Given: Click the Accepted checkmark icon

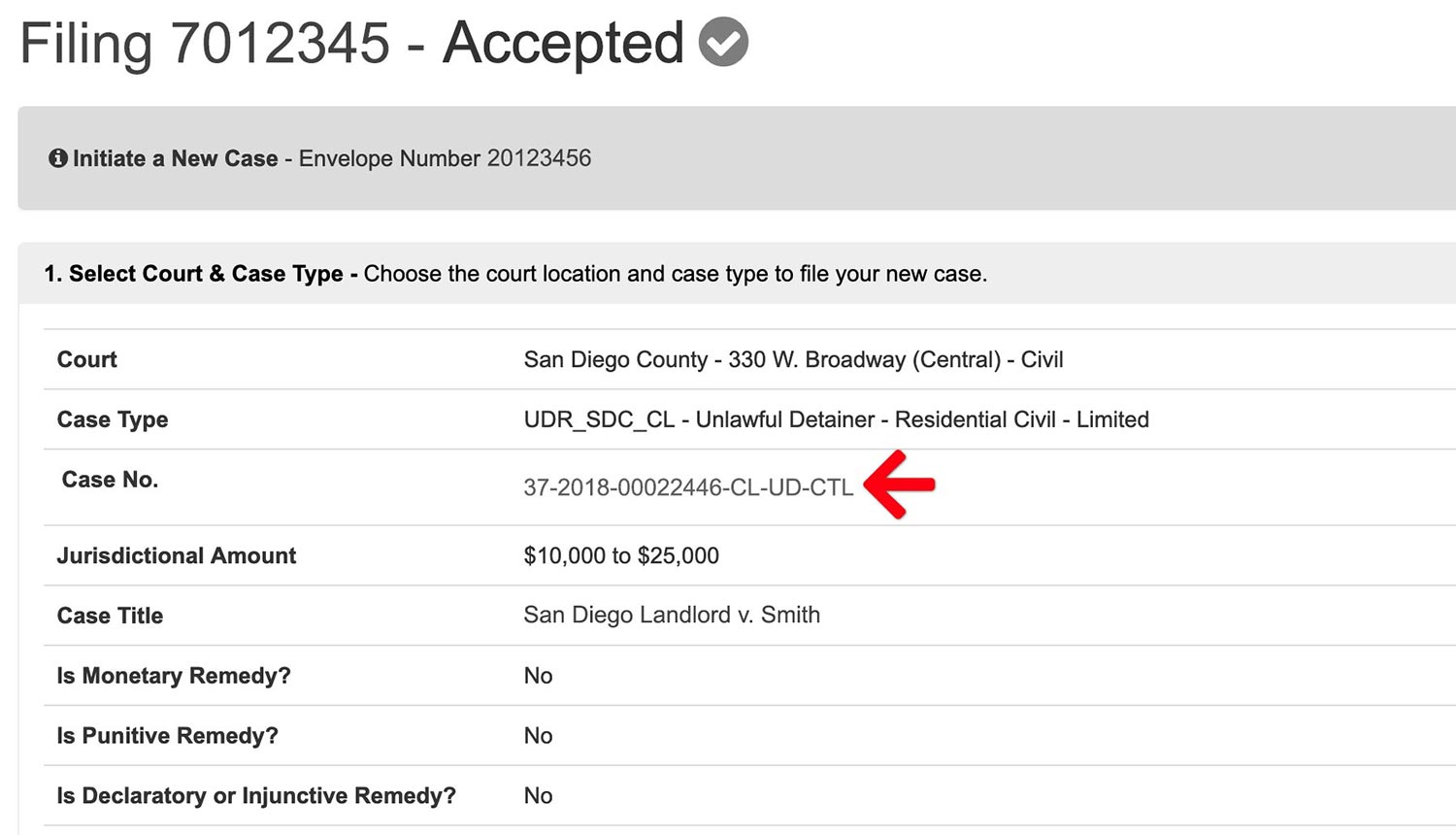Looking at the screenshot, I should 723,43.
